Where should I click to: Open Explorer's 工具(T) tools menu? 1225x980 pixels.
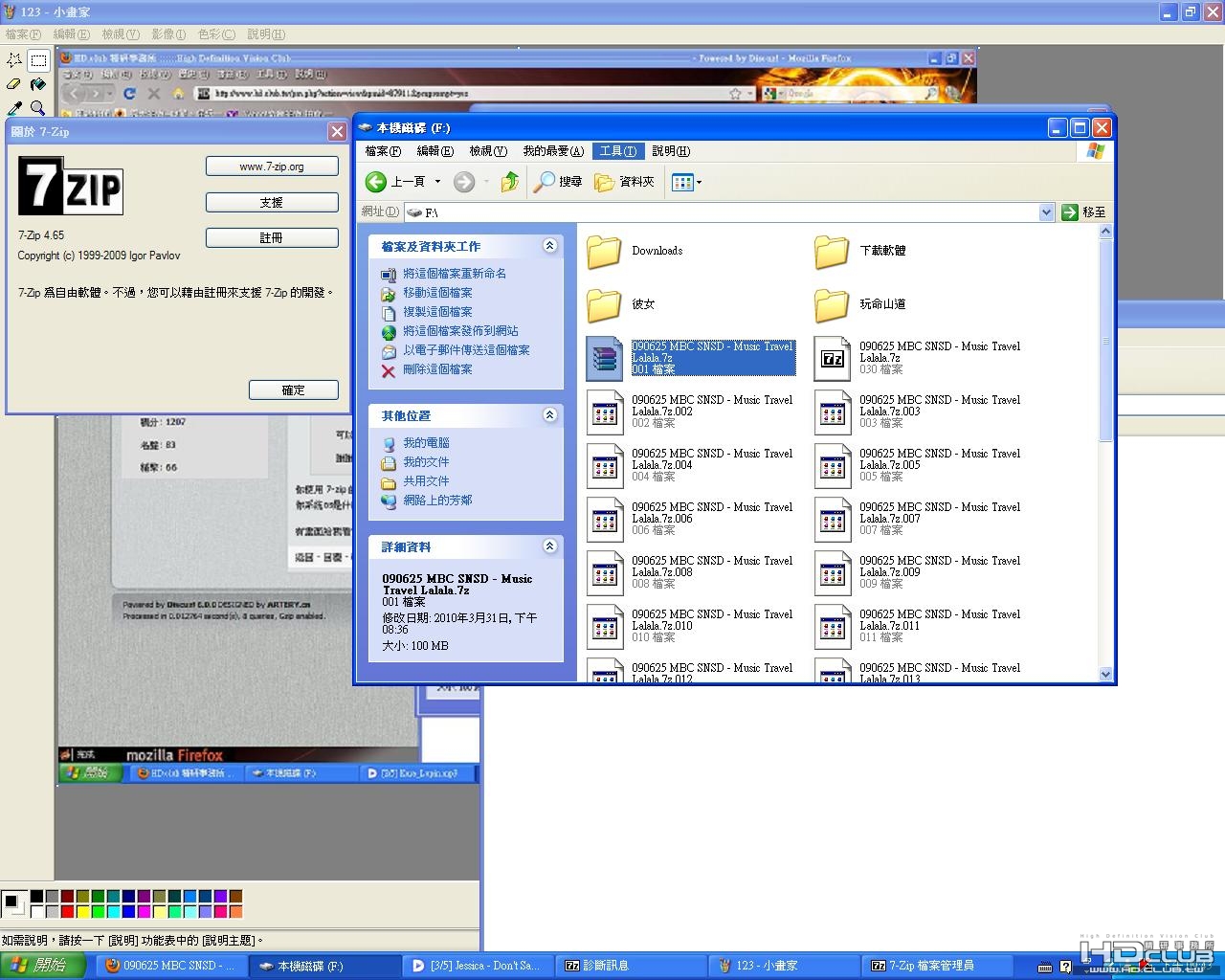[x=617, y=151]
